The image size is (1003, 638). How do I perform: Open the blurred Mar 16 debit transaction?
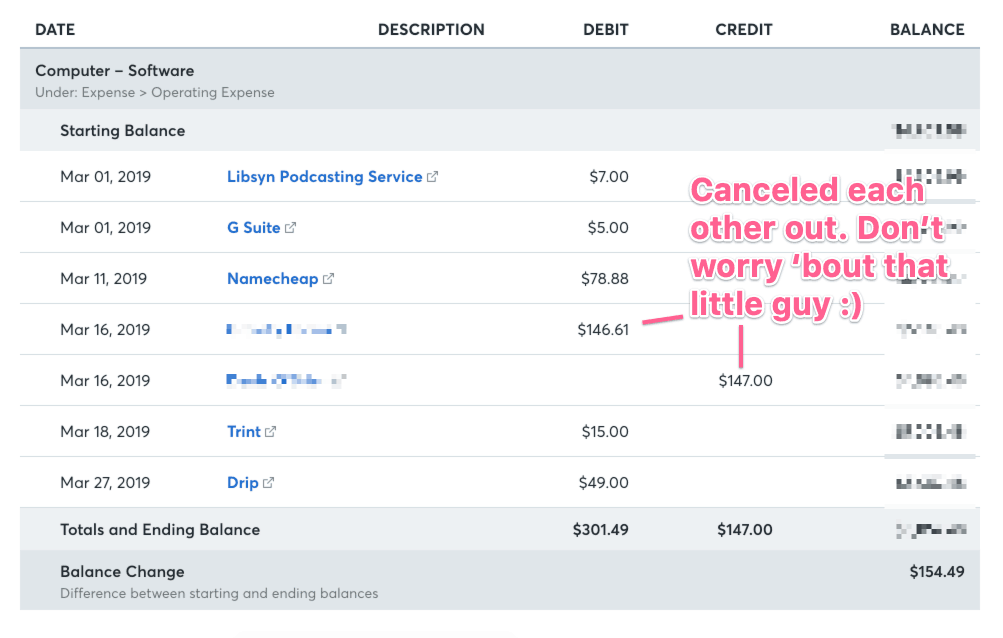coord(286,330)
